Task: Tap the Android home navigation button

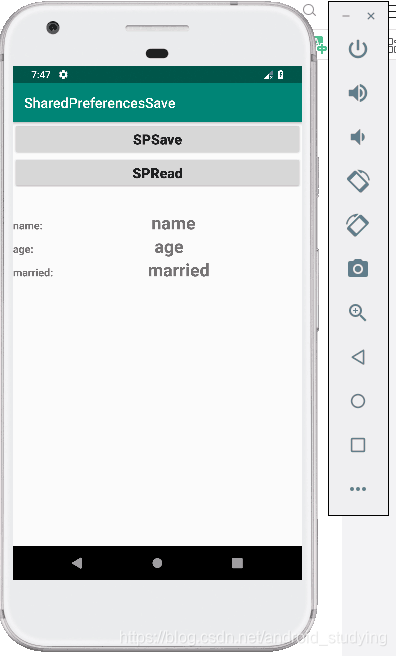Action: (157, 563)
